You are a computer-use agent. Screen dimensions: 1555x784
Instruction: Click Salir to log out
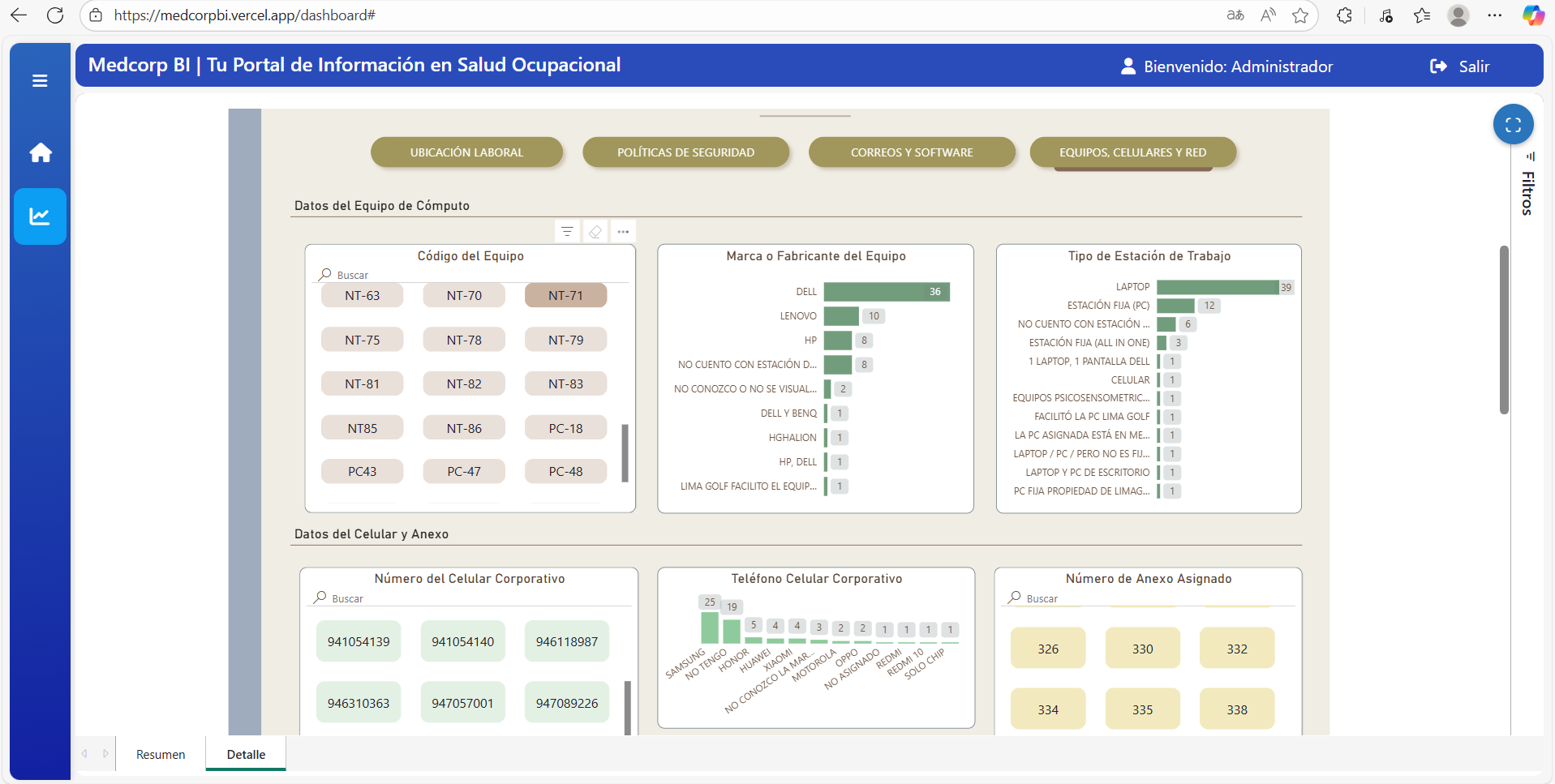click(x=1460, y=66)
